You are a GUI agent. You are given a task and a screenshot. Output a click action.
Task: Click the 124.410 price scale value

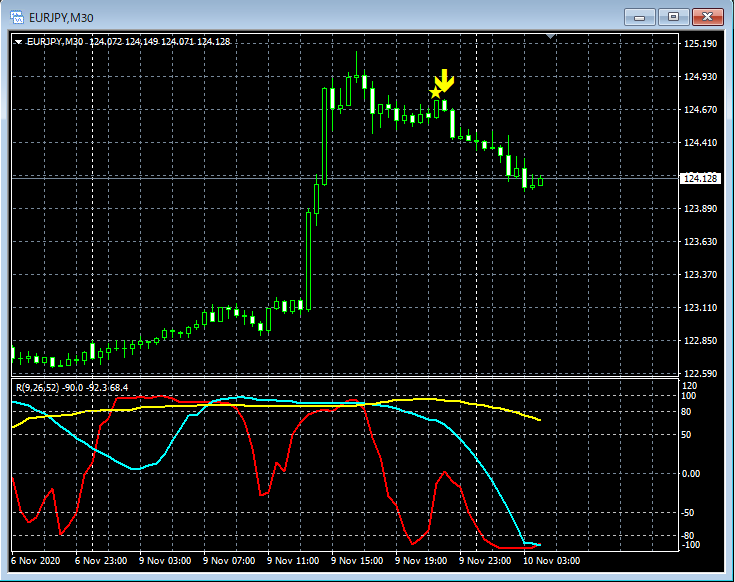[700, 142]
